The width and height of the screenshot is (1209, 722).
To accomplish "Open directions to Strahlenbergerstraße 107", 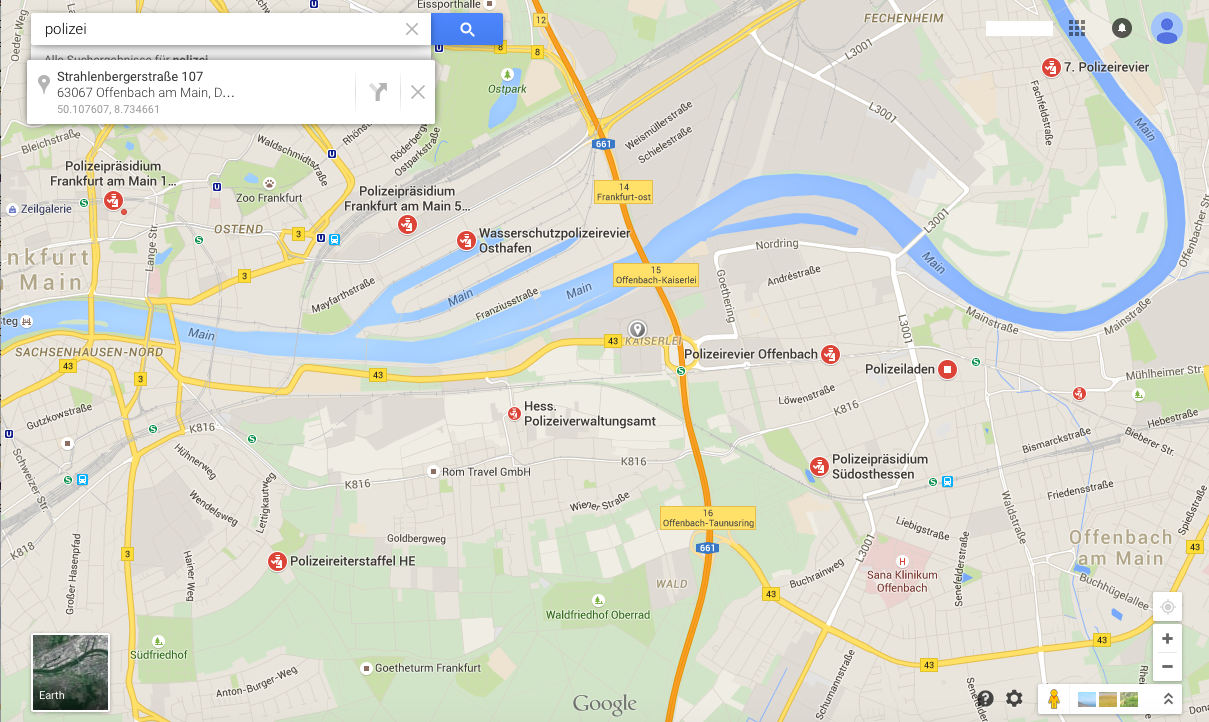I will [377, 92].
